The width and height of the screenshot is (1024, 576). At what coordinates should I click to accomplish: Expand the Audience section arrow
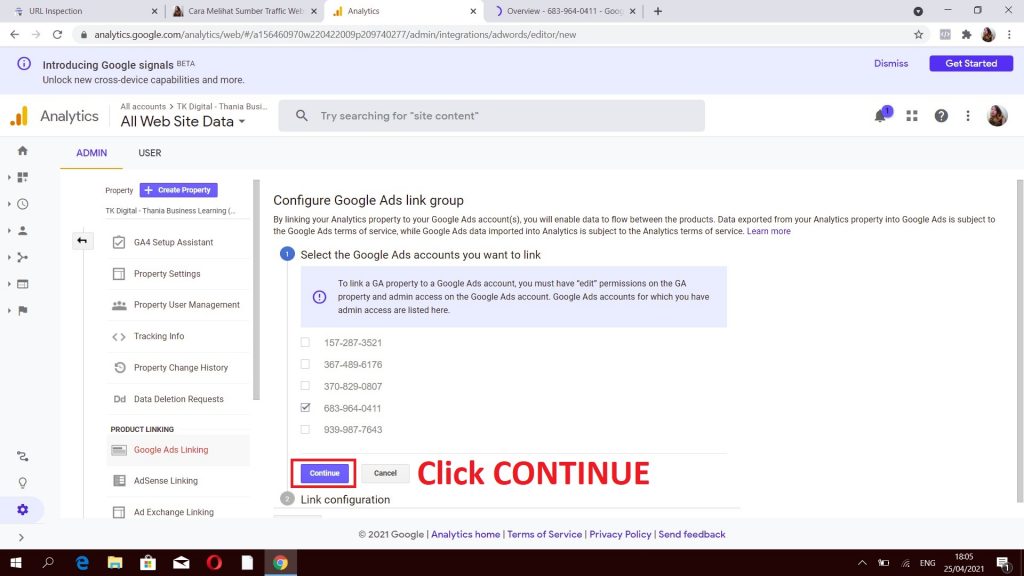tap(9, 231)
